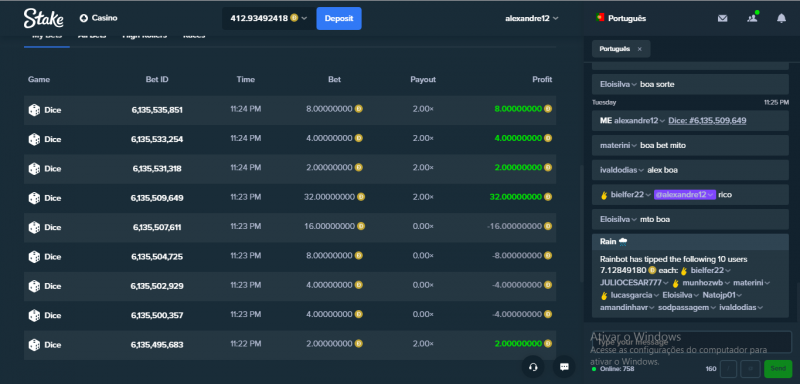Click coin icon beside -16.00000000 profit

[548, 226]
